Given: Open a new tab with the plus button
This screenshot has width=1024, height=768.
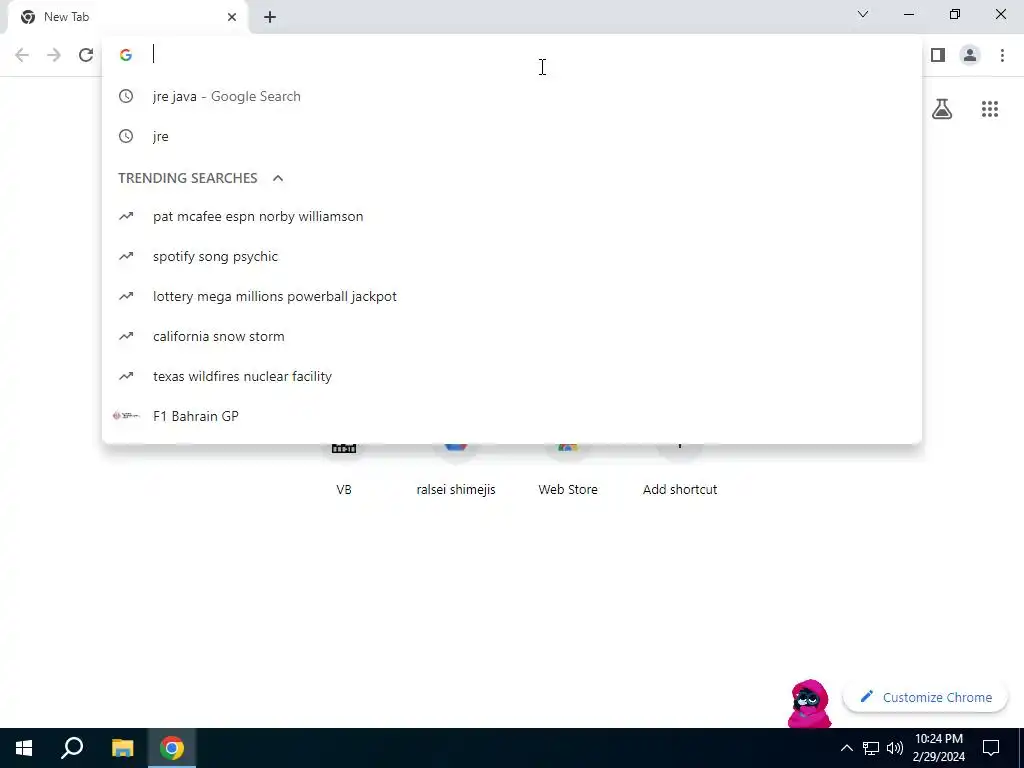Looking at the screenshot, I should point(270,17).
